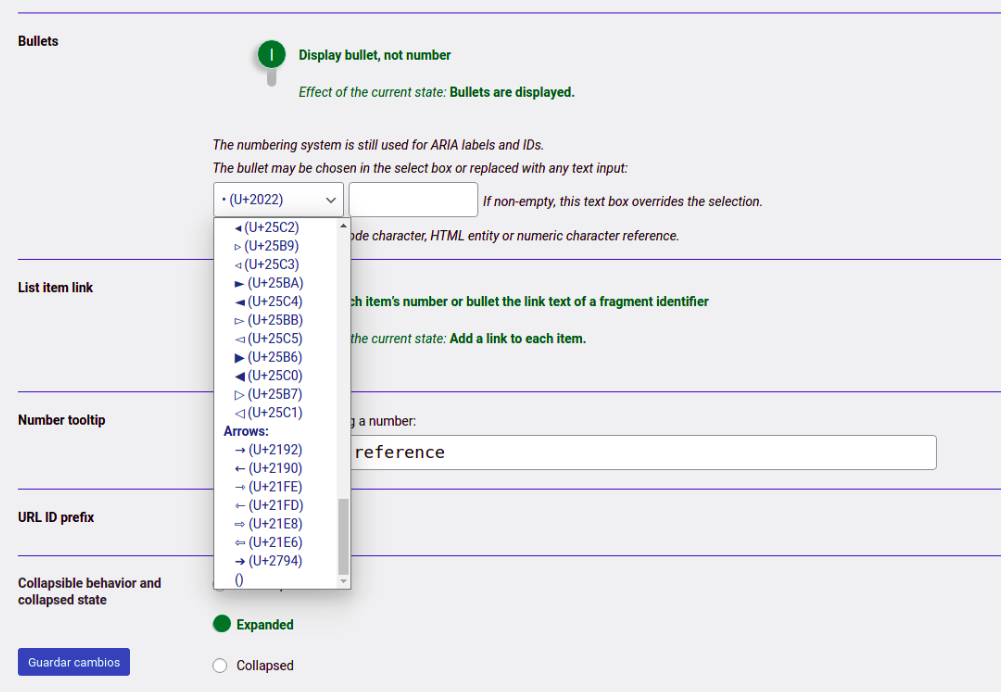The height and width of the screenshot is (692, 1001).
Task: Click the dropdown list scrollbar thumb
Action: [x=343, y=536]
